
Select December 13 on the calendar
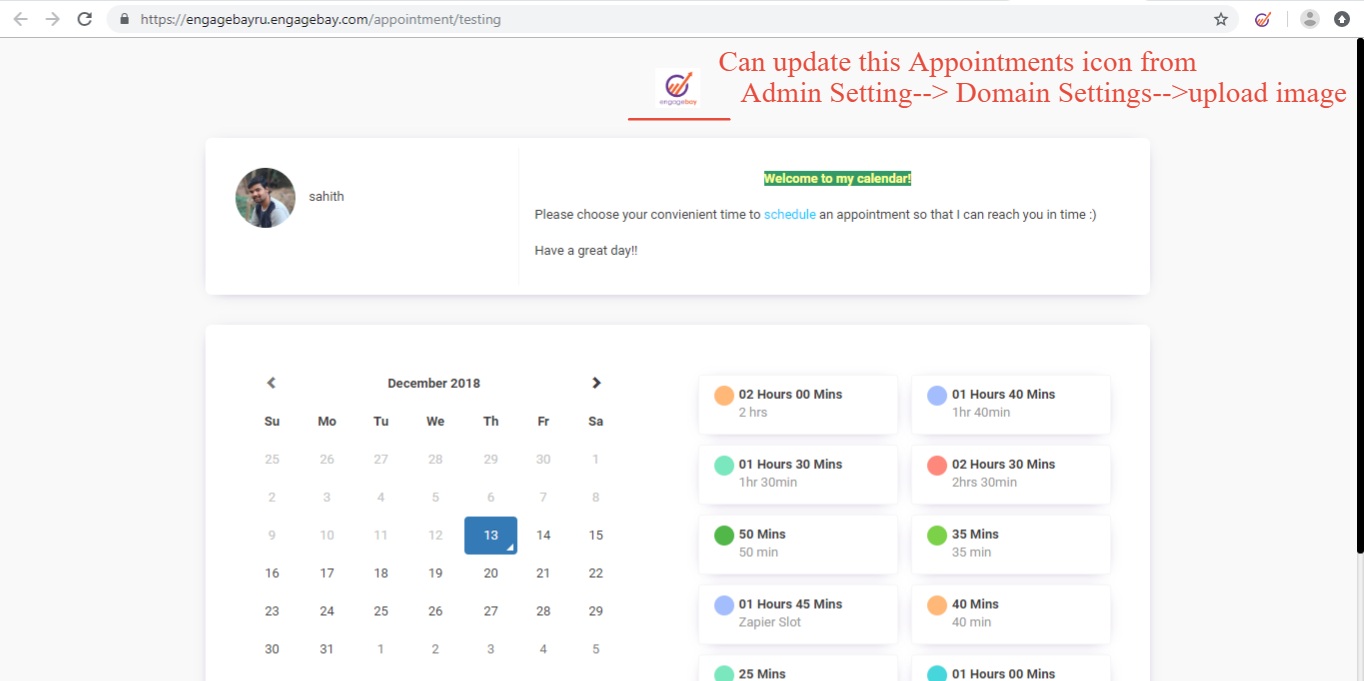tap(491, 536)
